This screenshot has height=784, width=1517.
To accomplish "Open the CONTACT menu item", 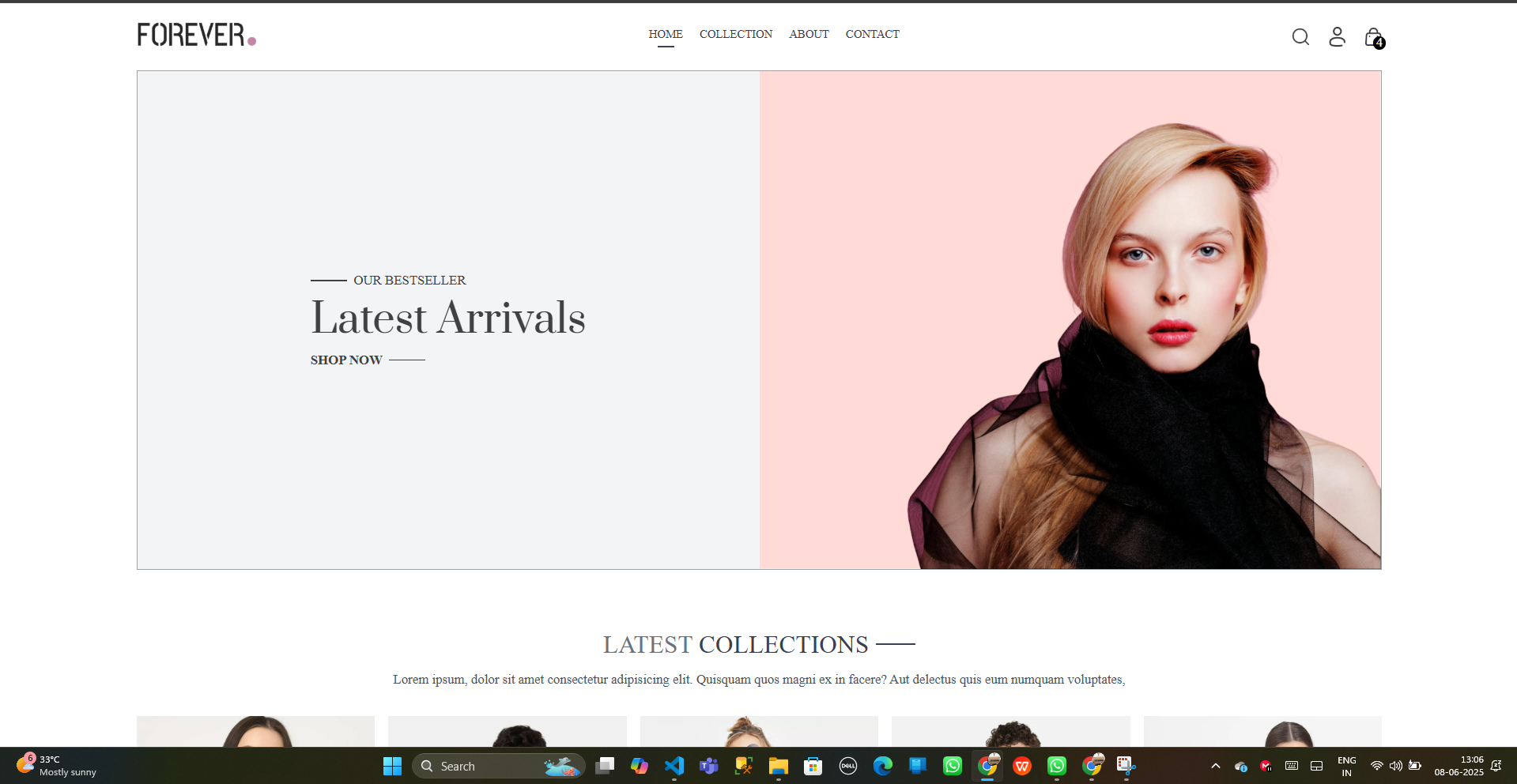I will pos(872,34).
